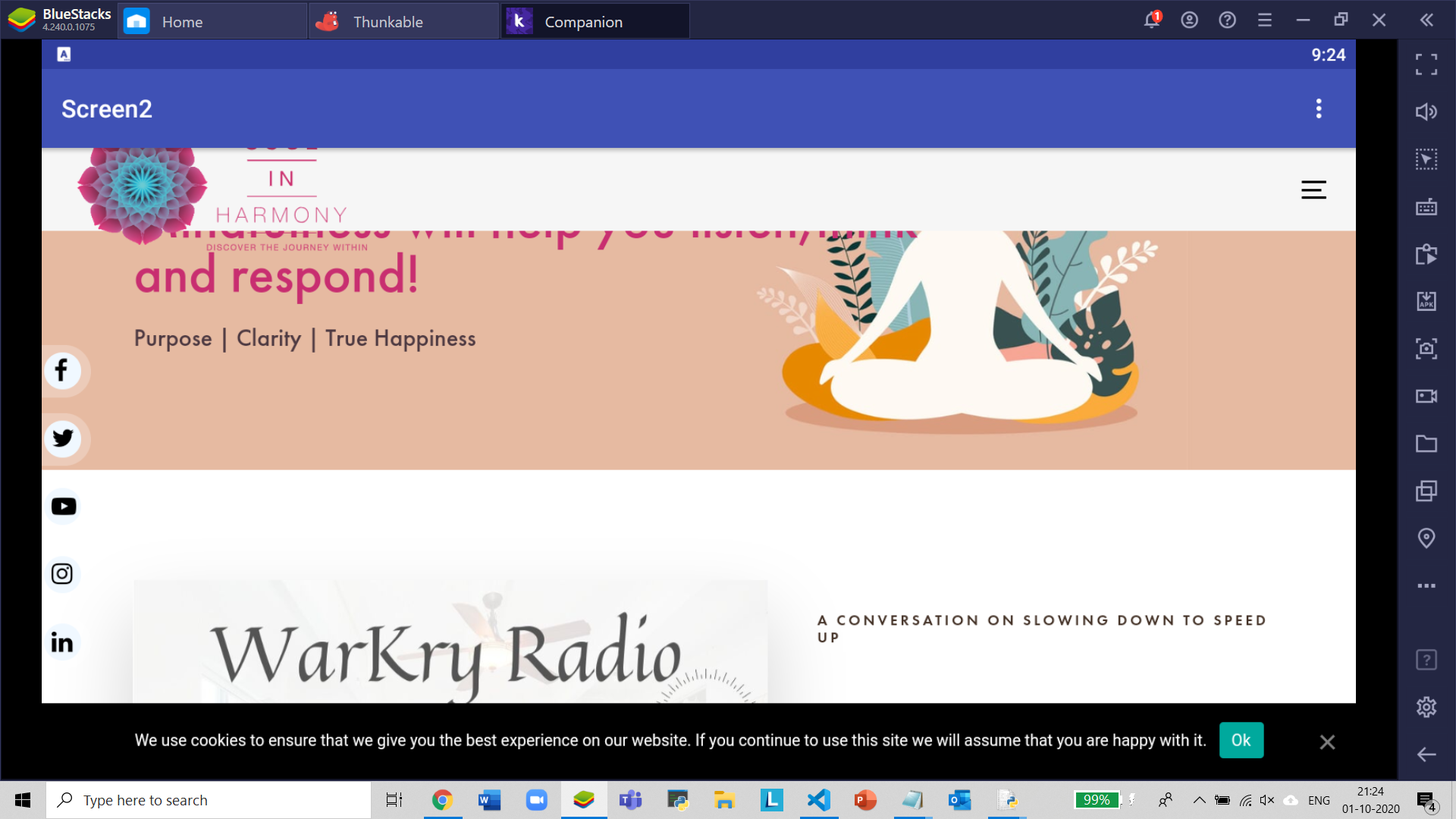The width and height of the screenshot is (1456, 819).
Task: Go back using the Android back arrow
Action: click(x=1426, y=755)
